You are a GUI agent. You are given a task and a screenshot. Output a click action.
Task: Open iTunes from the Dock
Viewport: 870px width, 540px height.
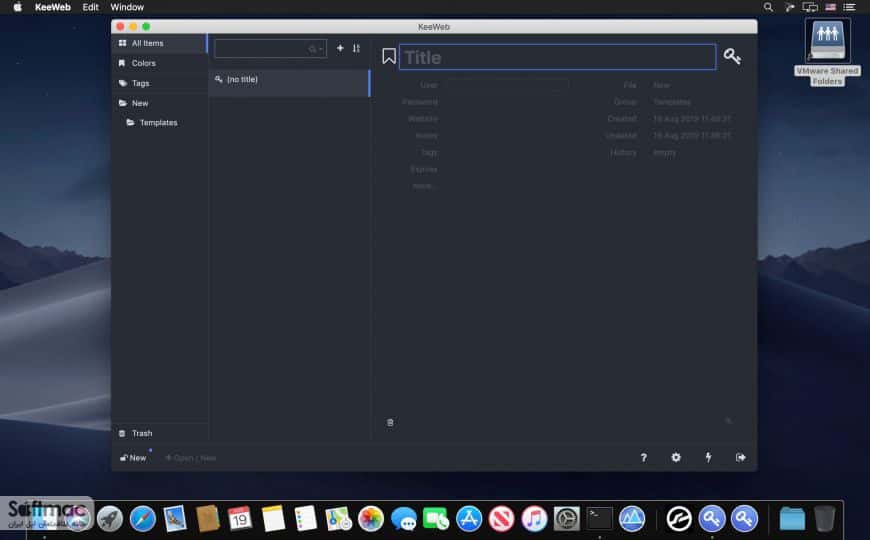pos(534,519)
